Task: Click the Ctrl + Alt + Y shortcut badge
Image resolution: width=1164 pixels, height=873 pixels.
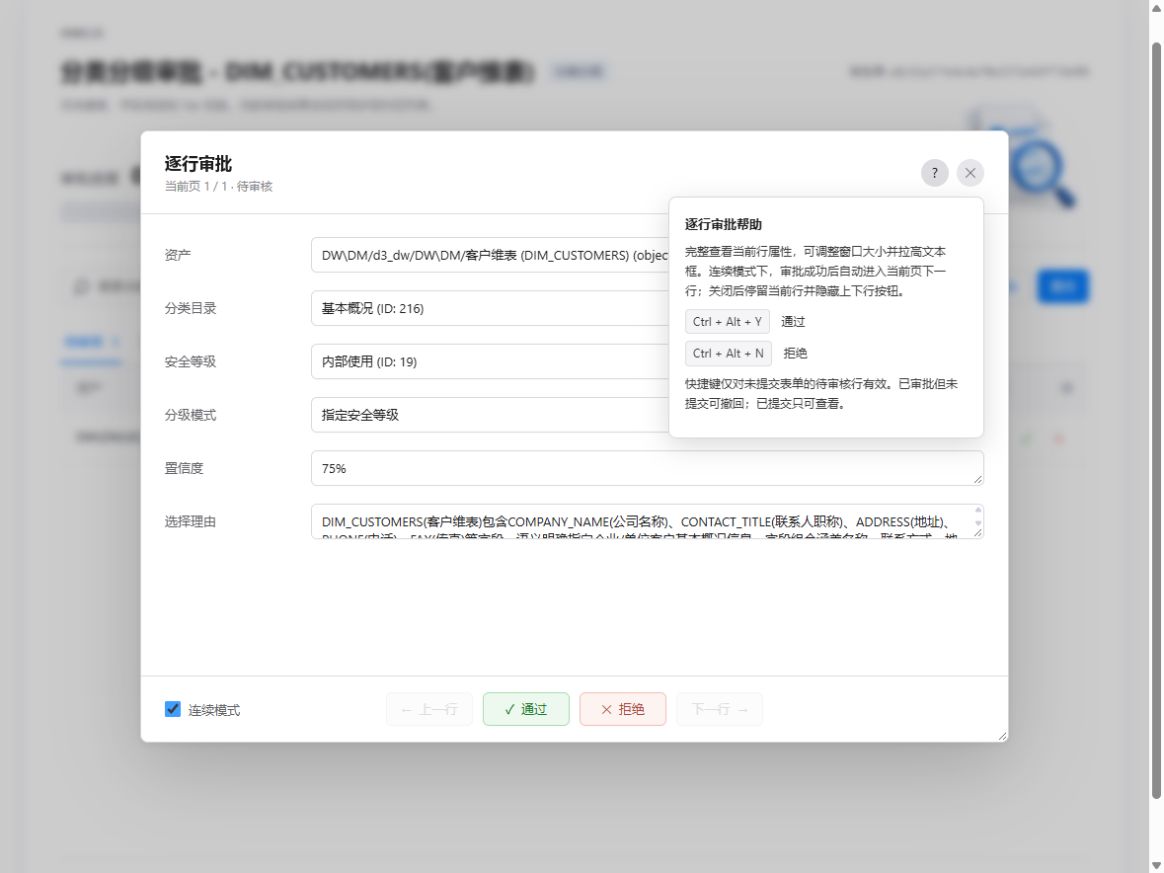Action: point(727,321)
